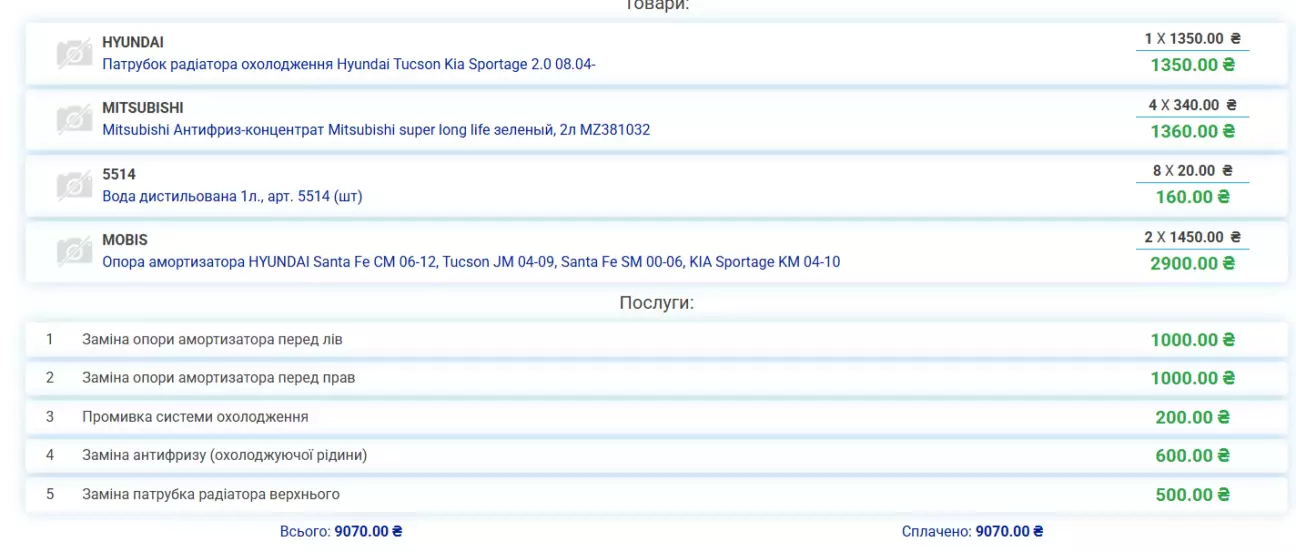Select service Заміна опори амортизатора перед лів
The image size is (1296, 552).
pos(212,340)
